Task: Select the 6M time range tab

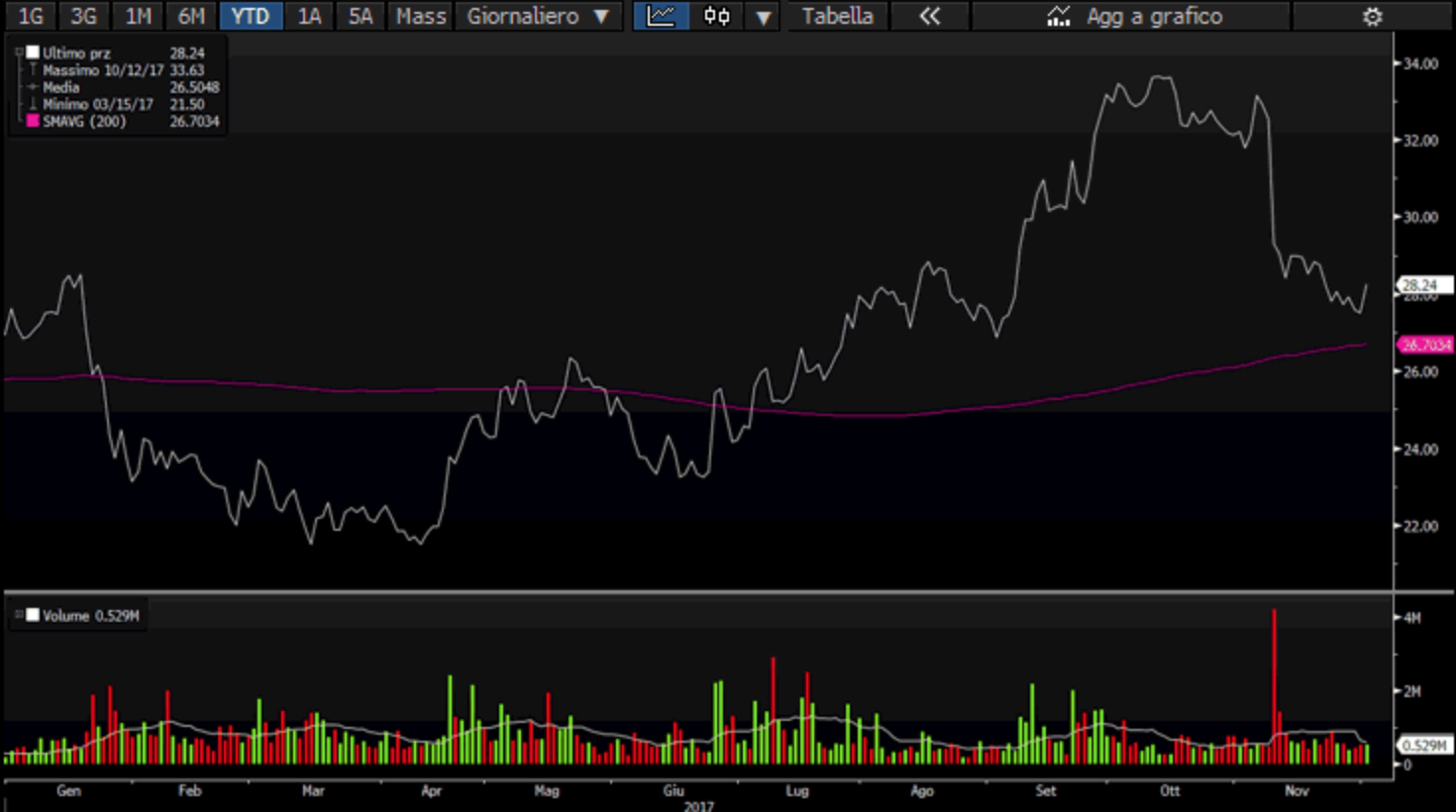Action: (191, 16)
